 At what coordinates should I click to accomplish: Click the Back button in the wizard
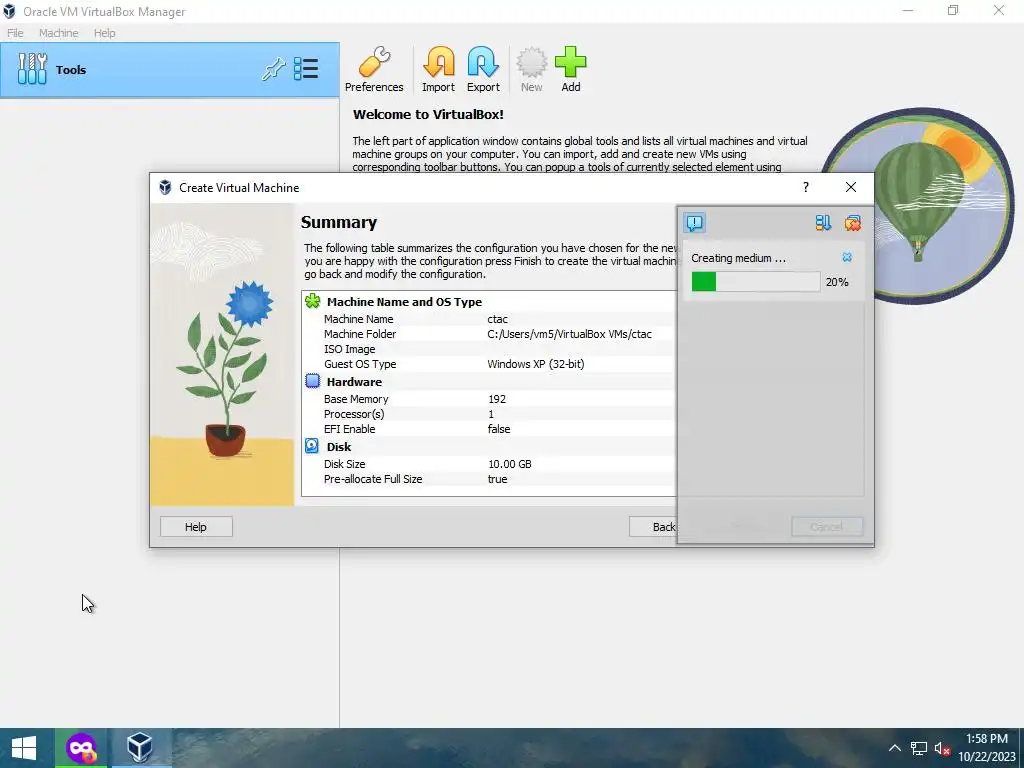pyautogui.click(x=653, y=527)
